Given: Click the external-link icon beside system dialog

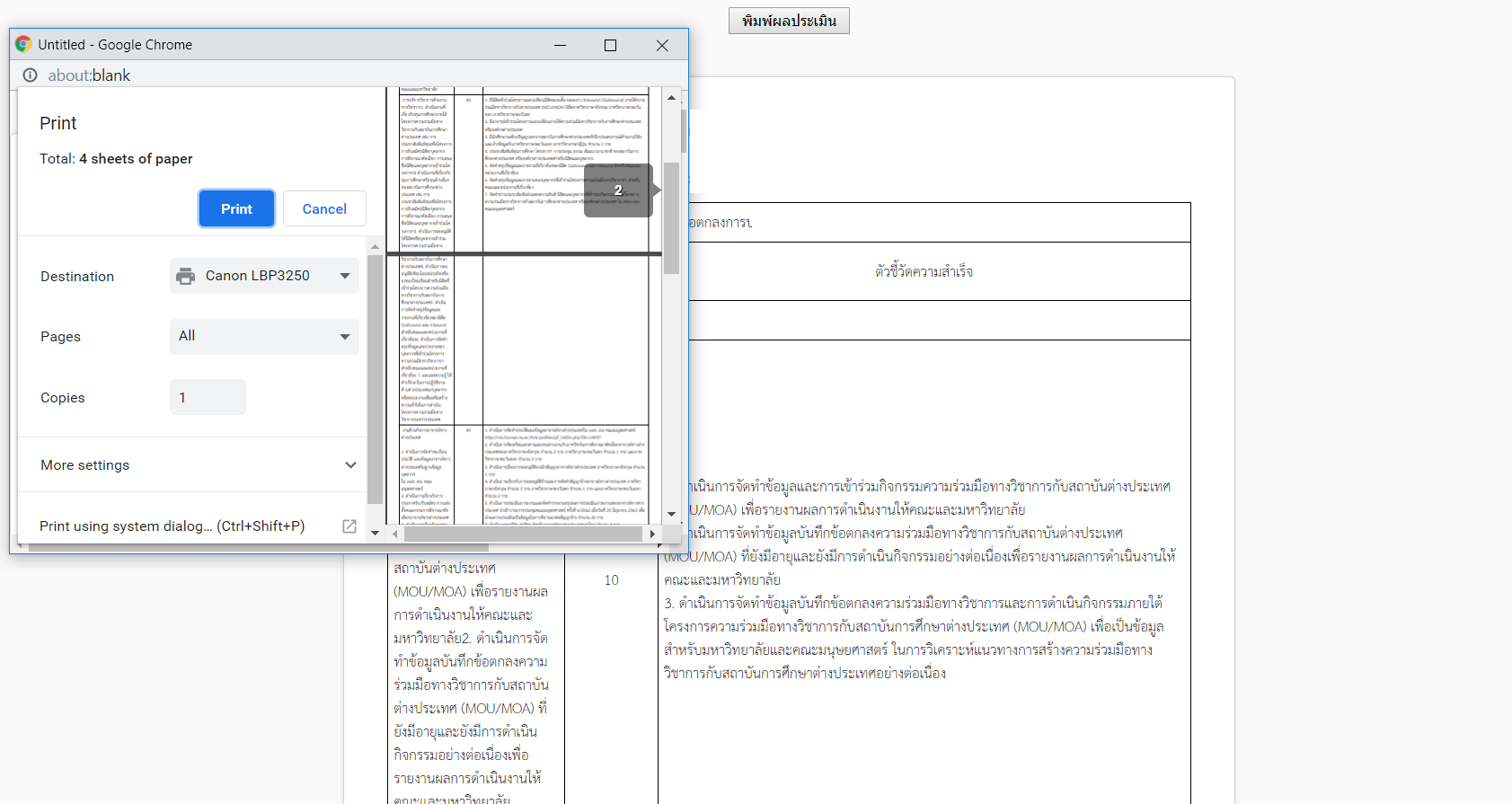Looking at the screenshot, I should [x=349, y=526].
